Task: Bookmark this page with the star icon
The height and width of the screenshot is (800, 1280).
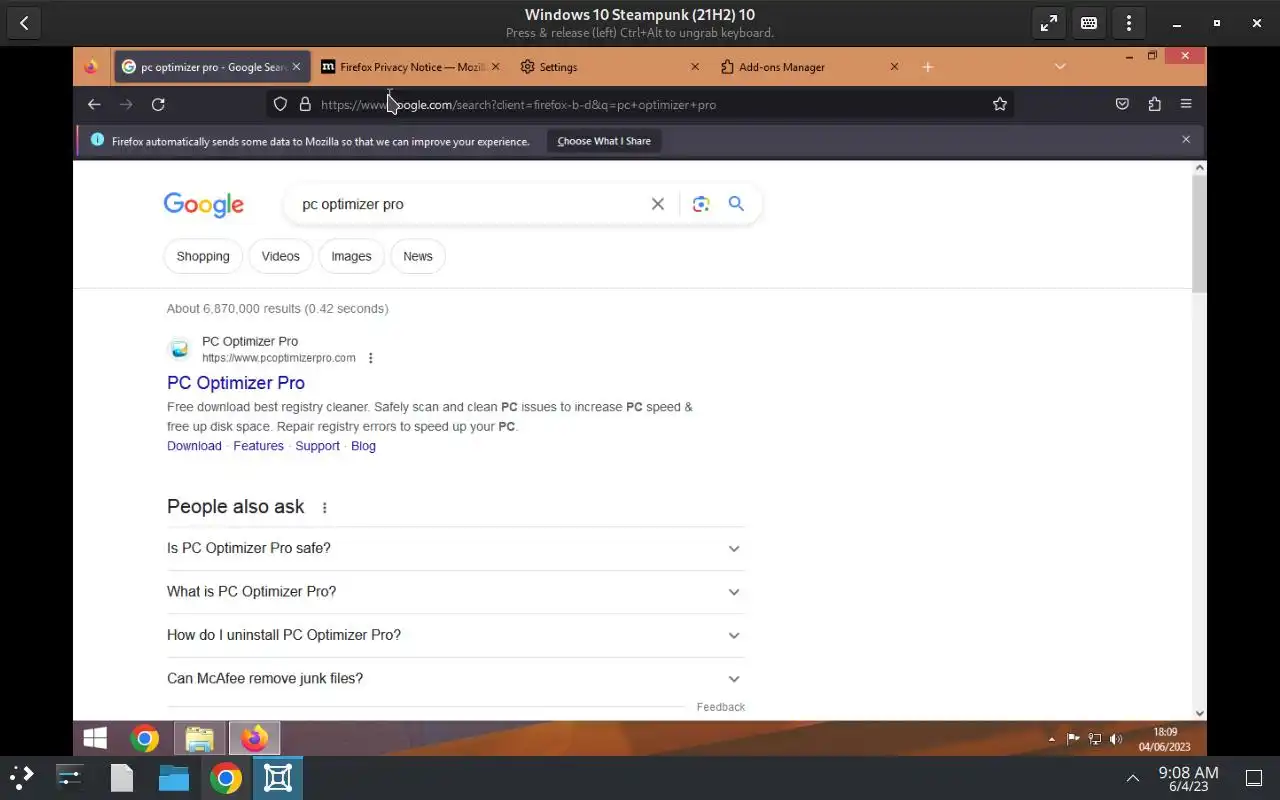Action: 1000,104
